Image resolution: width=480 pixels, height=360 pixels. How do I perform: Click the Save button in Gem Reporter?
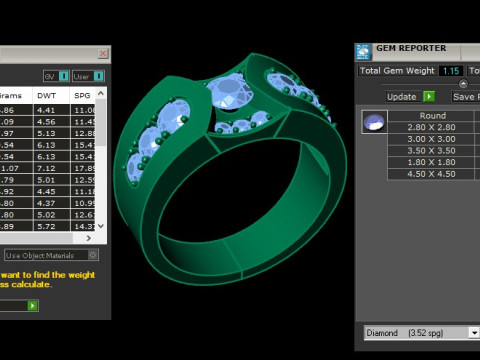pos(466,97)
